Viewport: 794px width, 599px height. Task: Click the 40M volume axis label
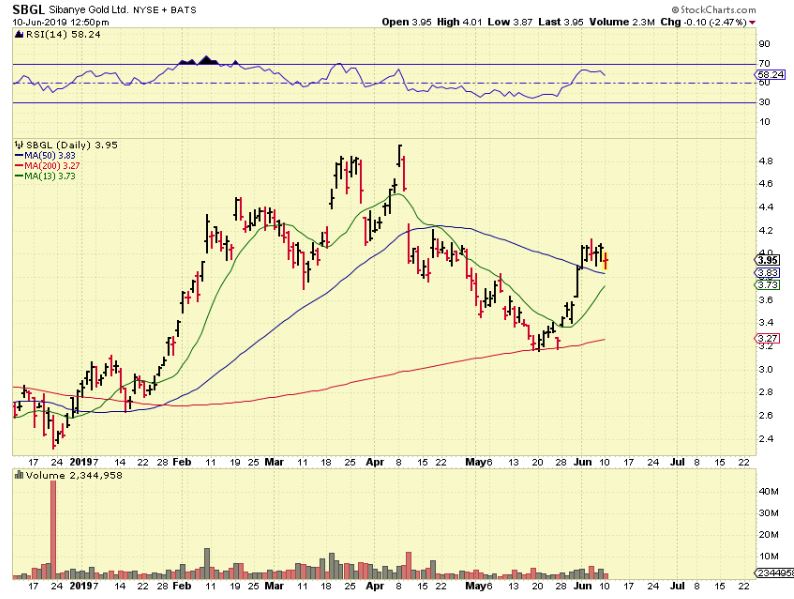768,492
